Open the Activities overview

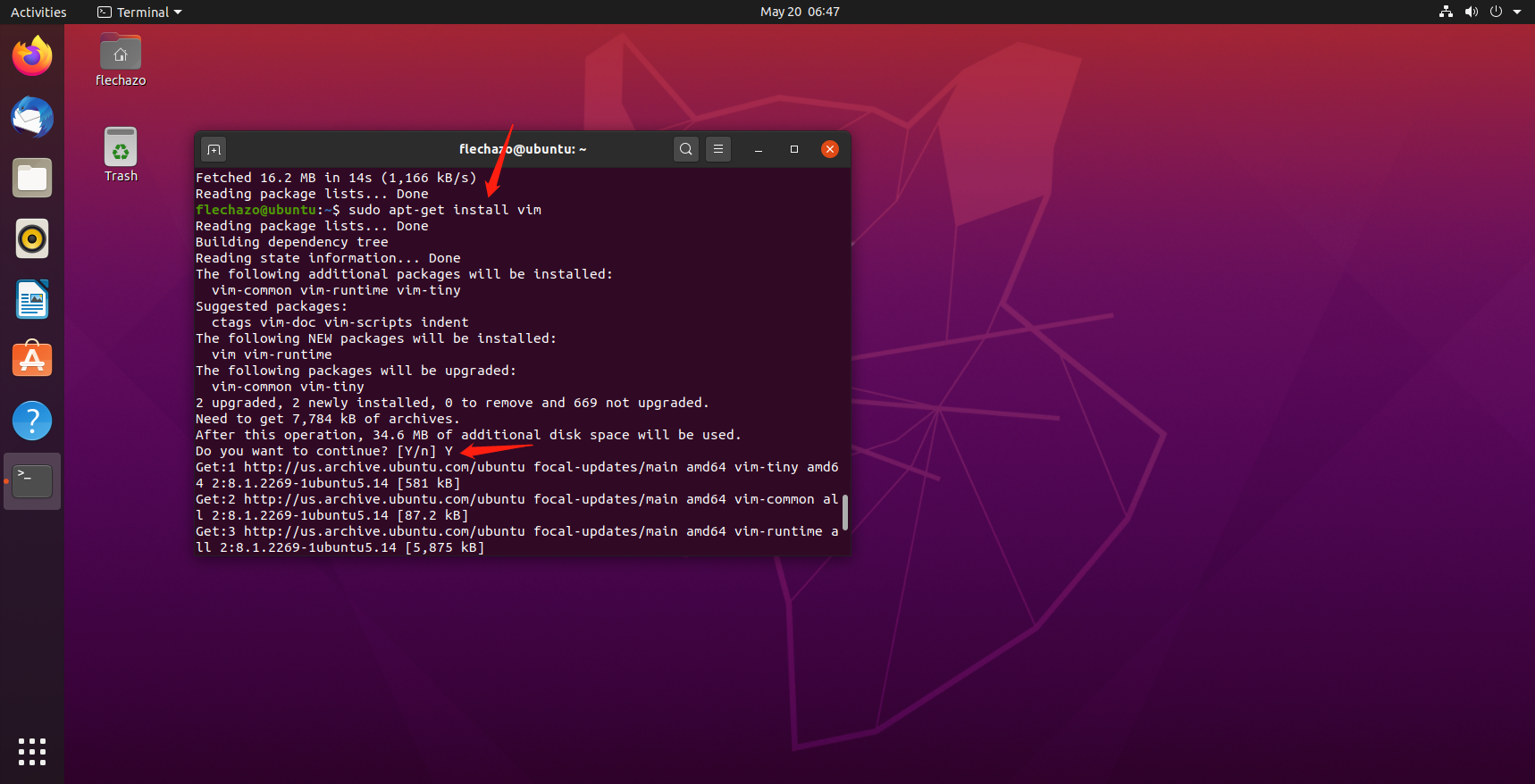click(38, 12)
